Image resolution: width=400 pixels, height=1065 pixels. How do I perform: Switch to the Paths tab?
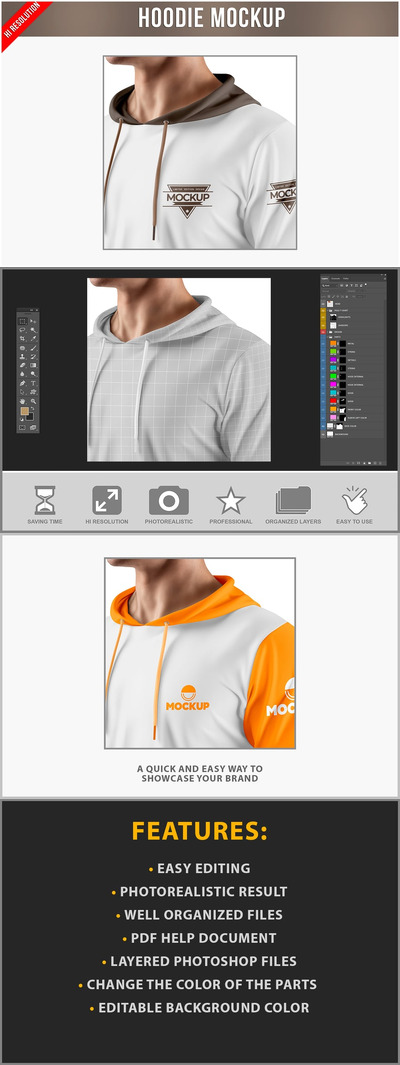point(346,278)
